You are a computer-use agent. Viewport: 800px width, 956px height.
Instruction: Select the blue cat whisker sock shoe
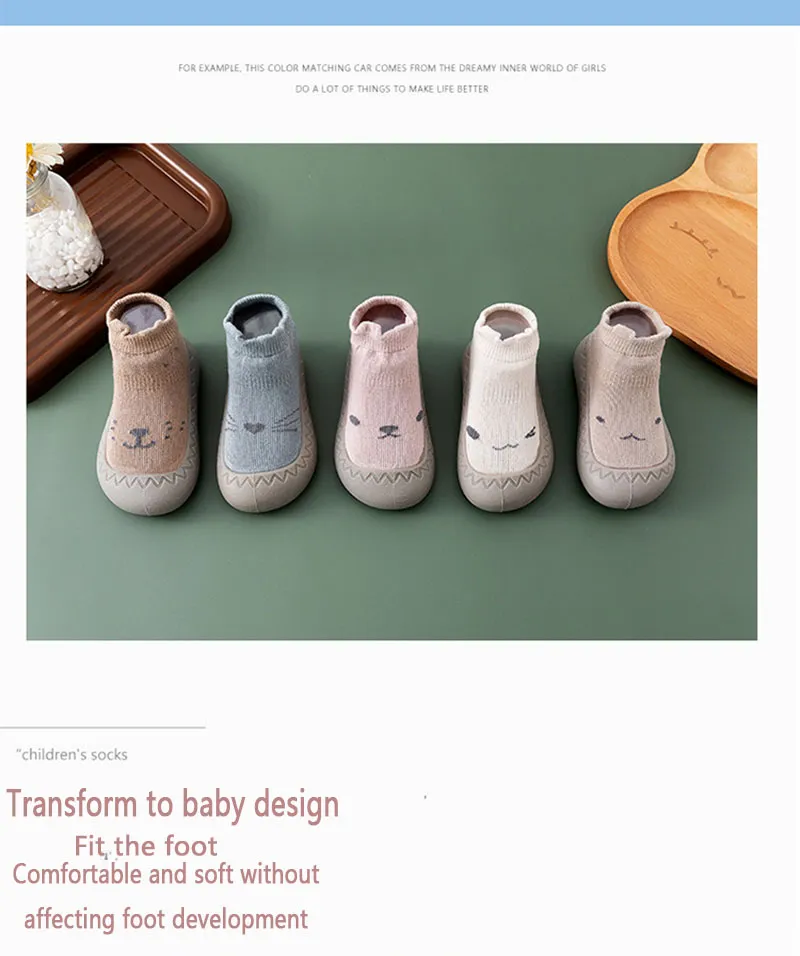coord(266,402)
